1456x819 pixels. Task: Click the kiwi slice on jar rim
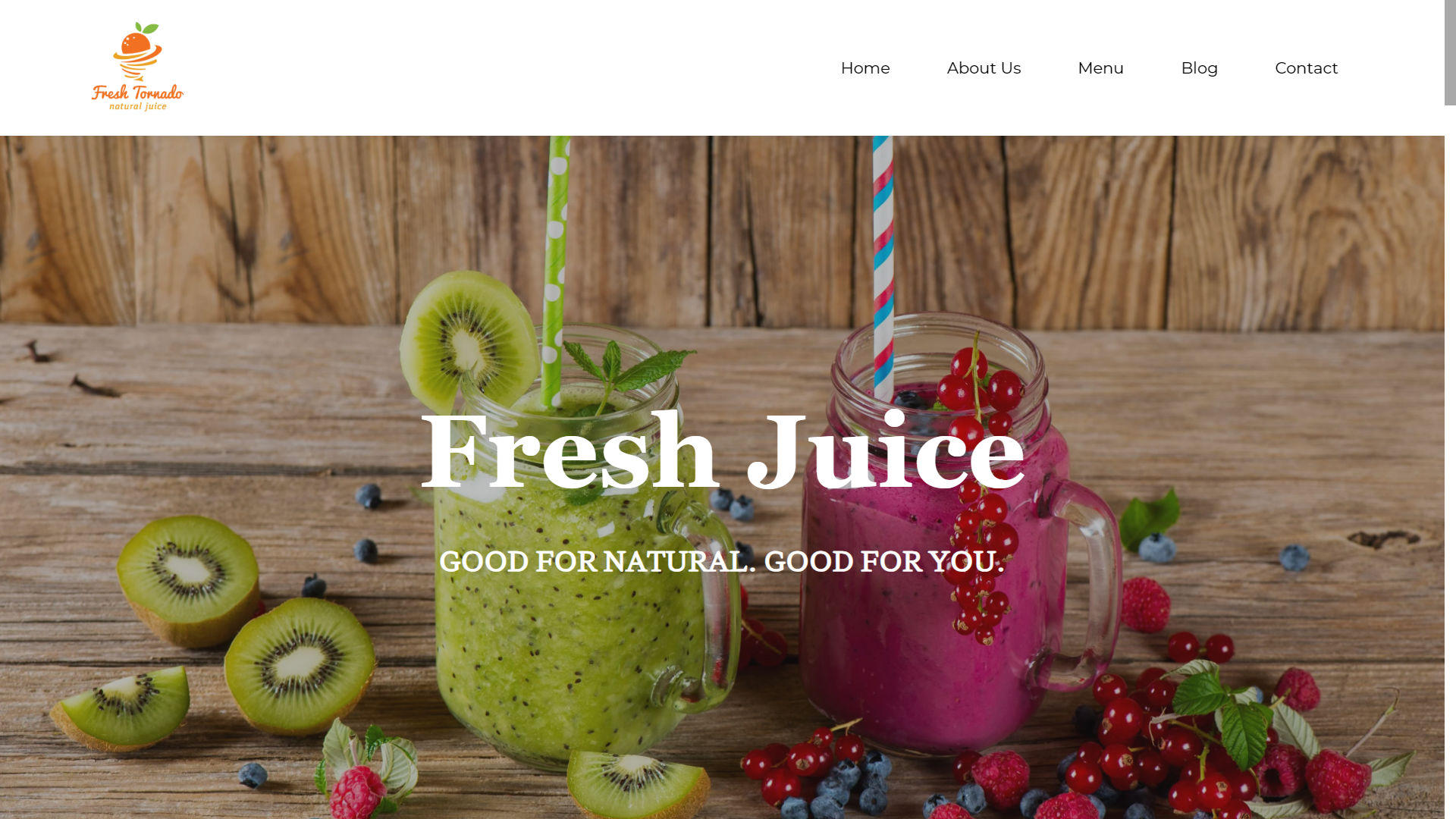click(x=469, y=341)
